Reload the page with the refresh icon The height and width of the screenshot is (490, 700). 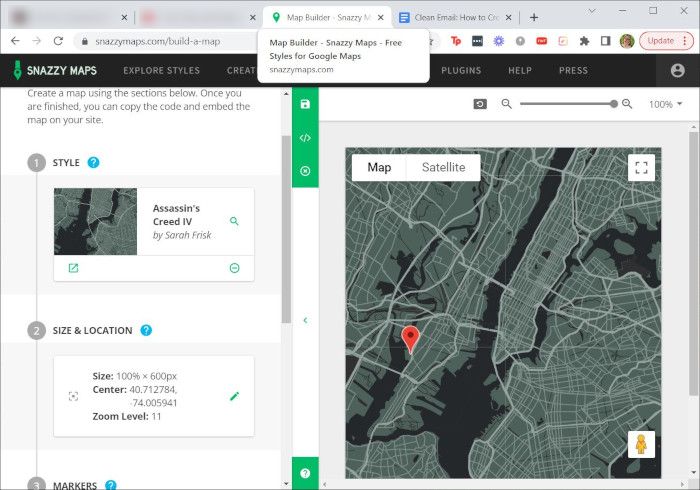(58, 41)
